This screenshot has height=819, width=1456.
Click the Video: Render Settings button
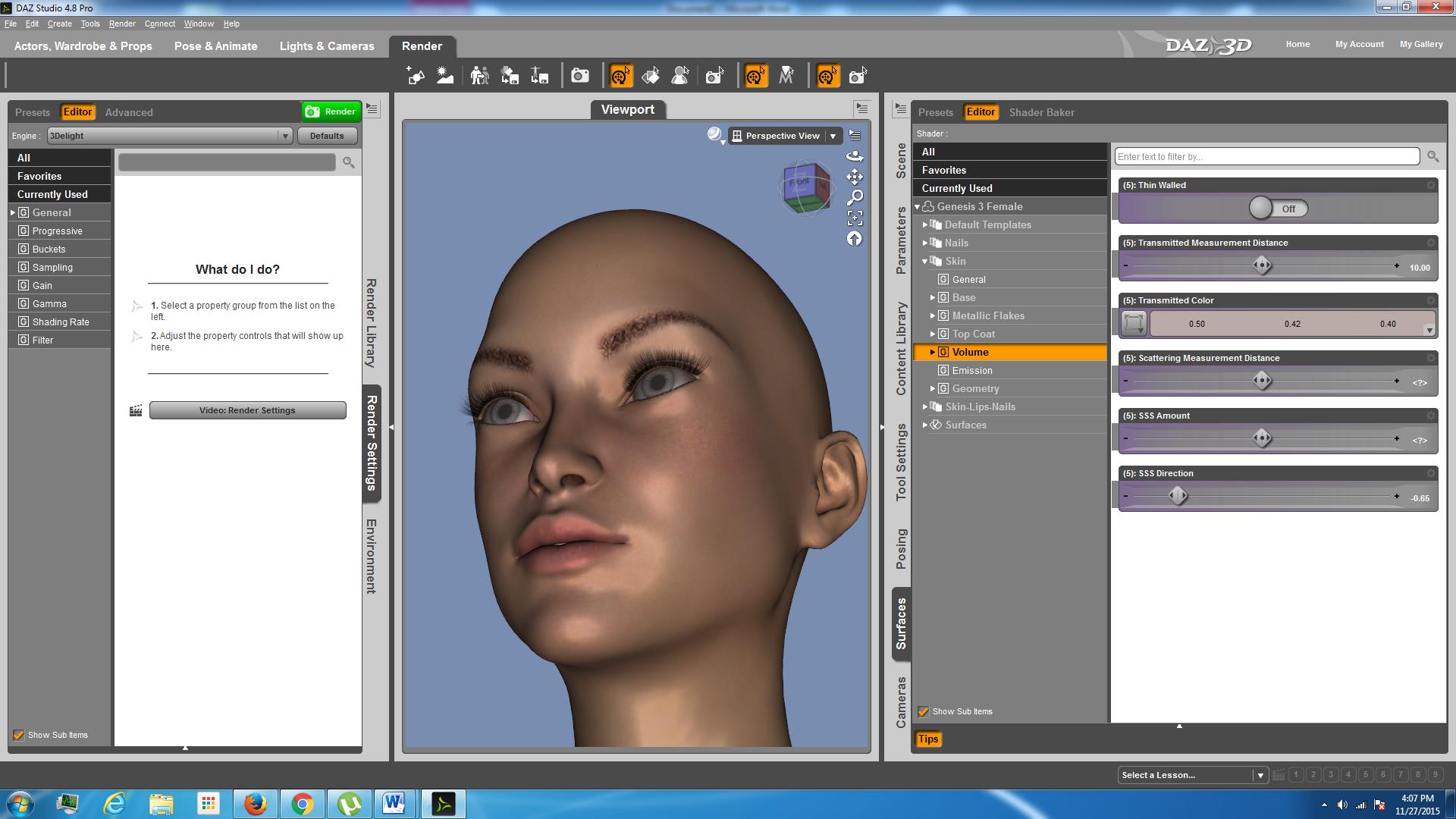(248, 410)
